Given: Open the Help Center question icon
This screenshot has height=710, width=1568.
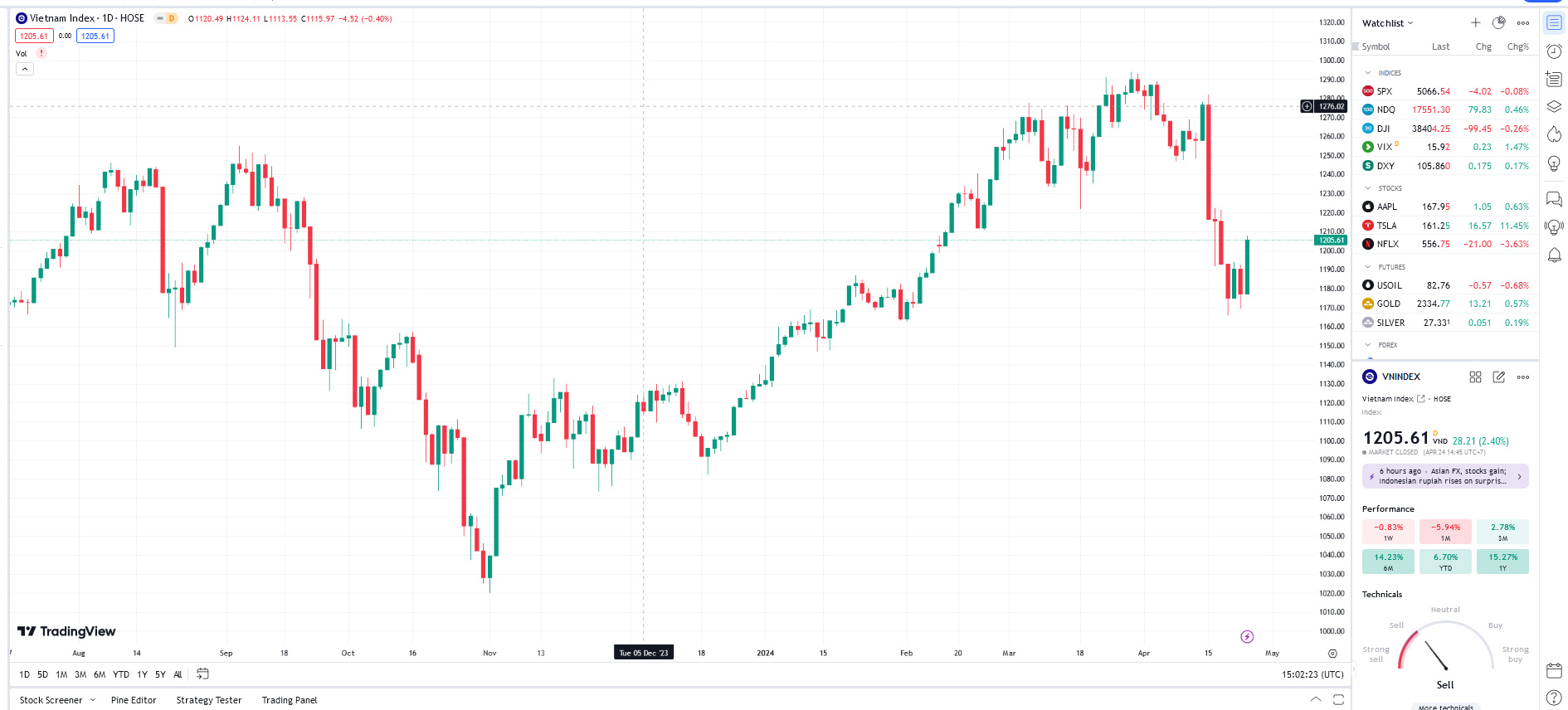Looking at the screenshot, I should 1554,698.
